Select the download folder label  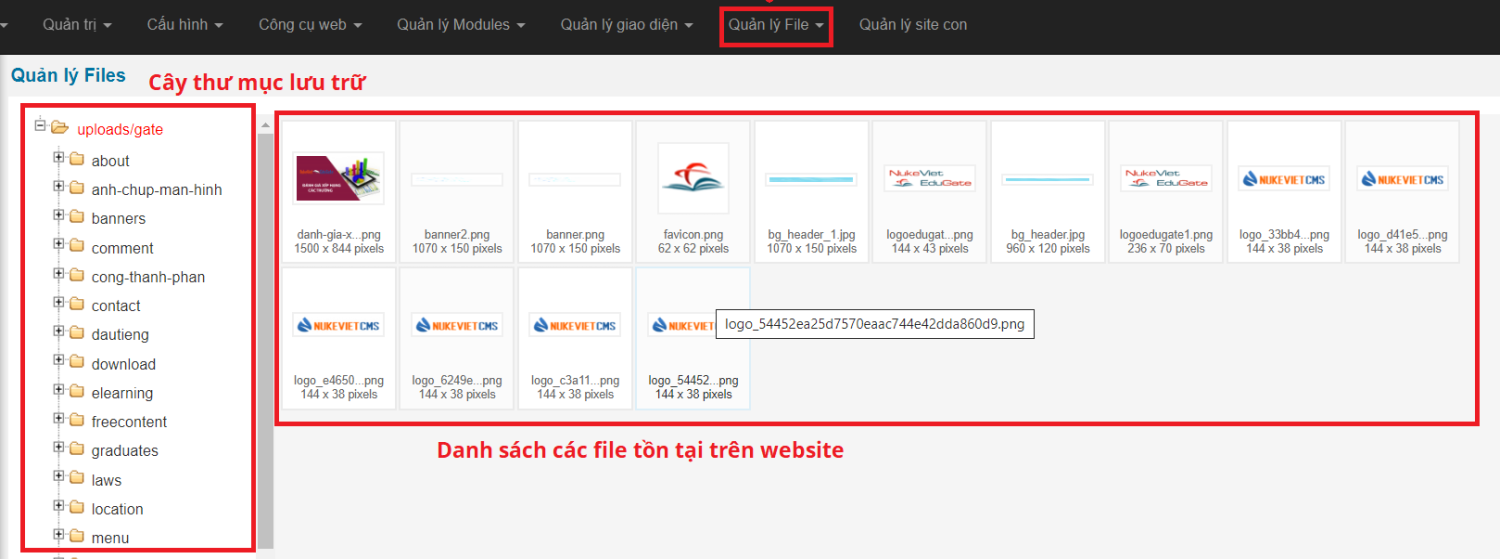[x=124, y=364]
